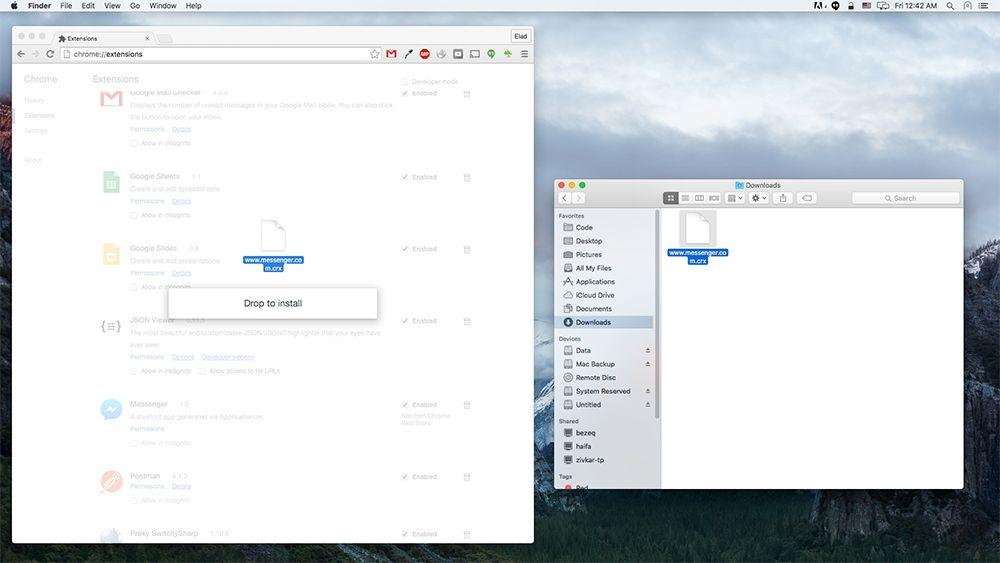The width and height of the screenshot is (1000, 563).
Task: Remove the Google Sheets extension via trash icon
Action: coord(467,177)
